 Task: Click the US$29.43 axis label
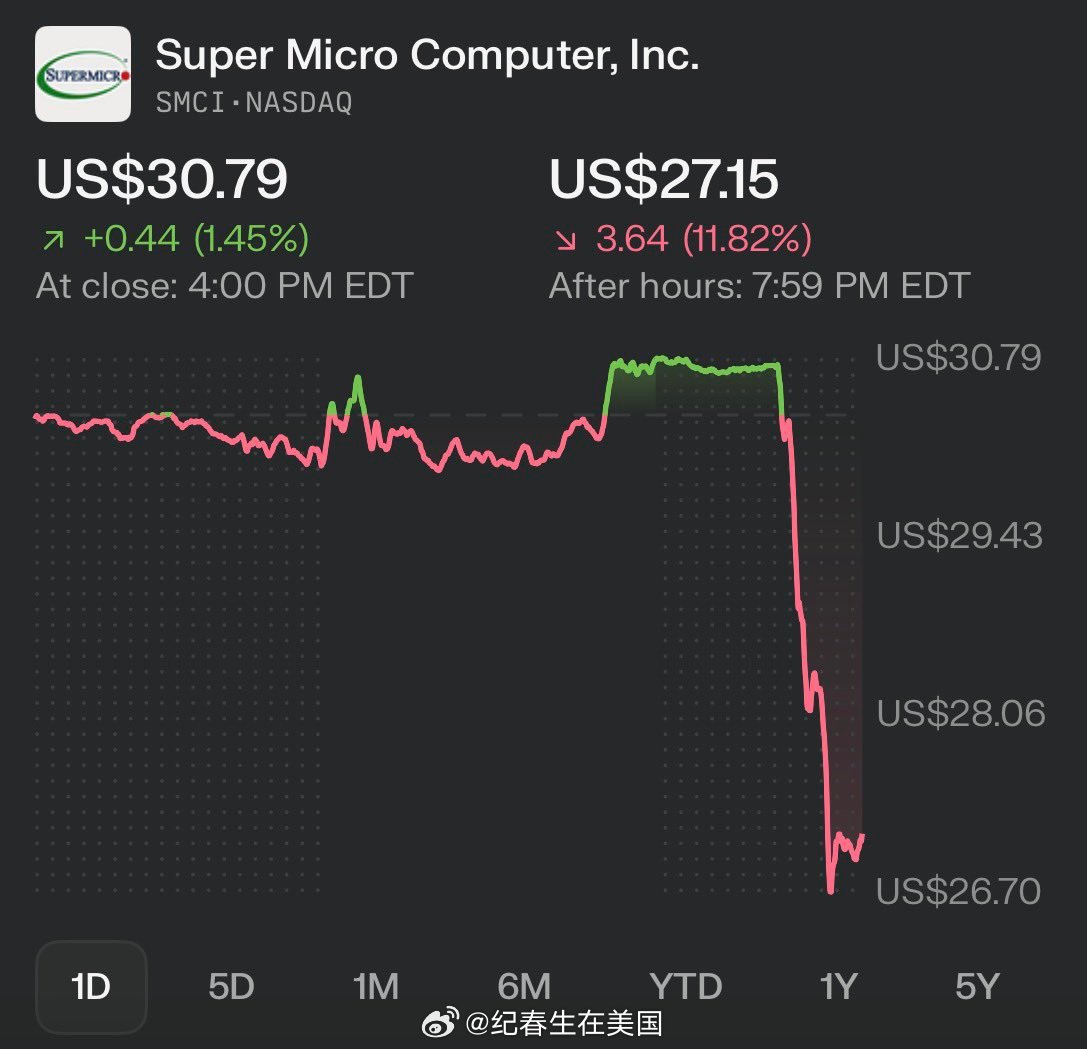[959, 536]
